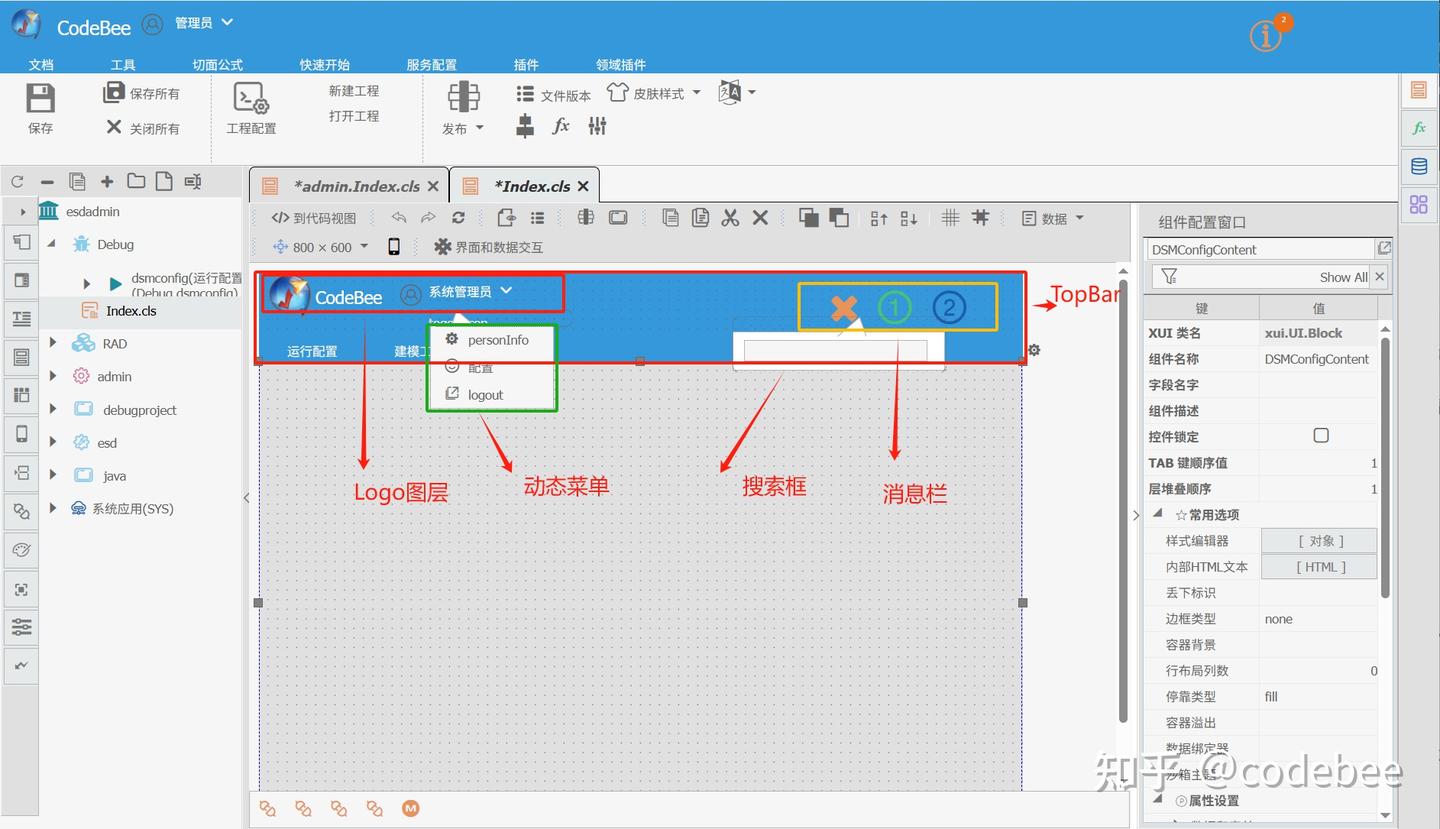
Task: Toggle the 控件锁定 checkbox
Action: pos(1321,436)
